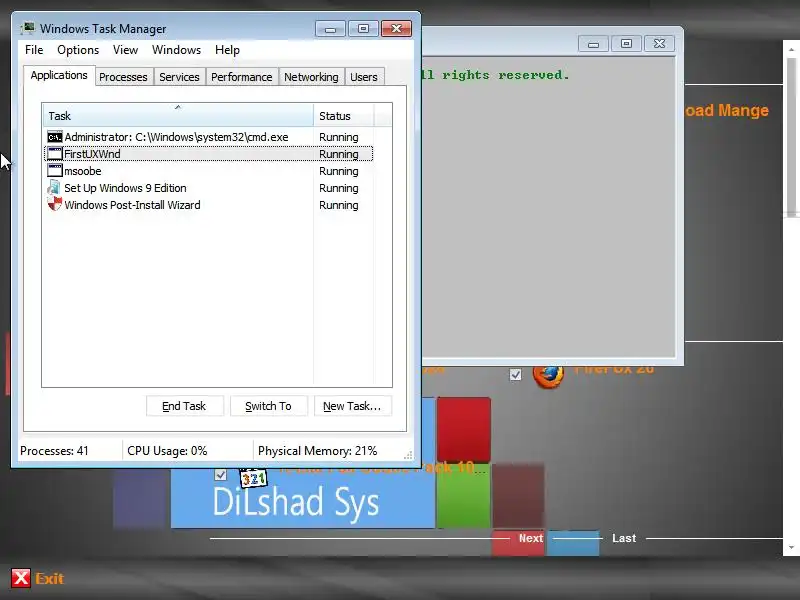Open the View menu
This screenshot has height=600, width=800.
click(126, 50)
